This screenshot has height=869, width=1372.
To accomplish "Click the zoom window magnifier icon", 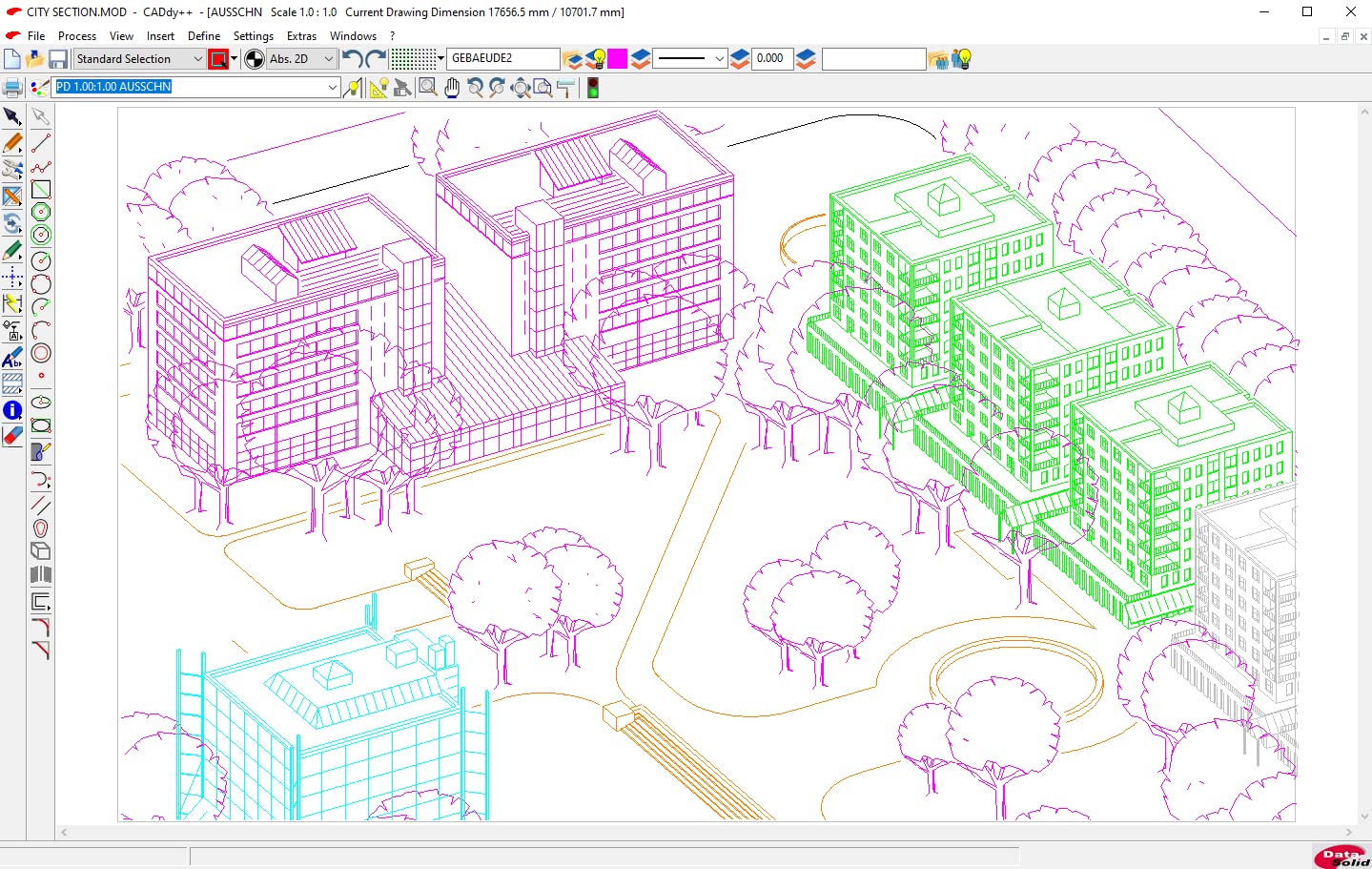I will [x=428, y=88].
